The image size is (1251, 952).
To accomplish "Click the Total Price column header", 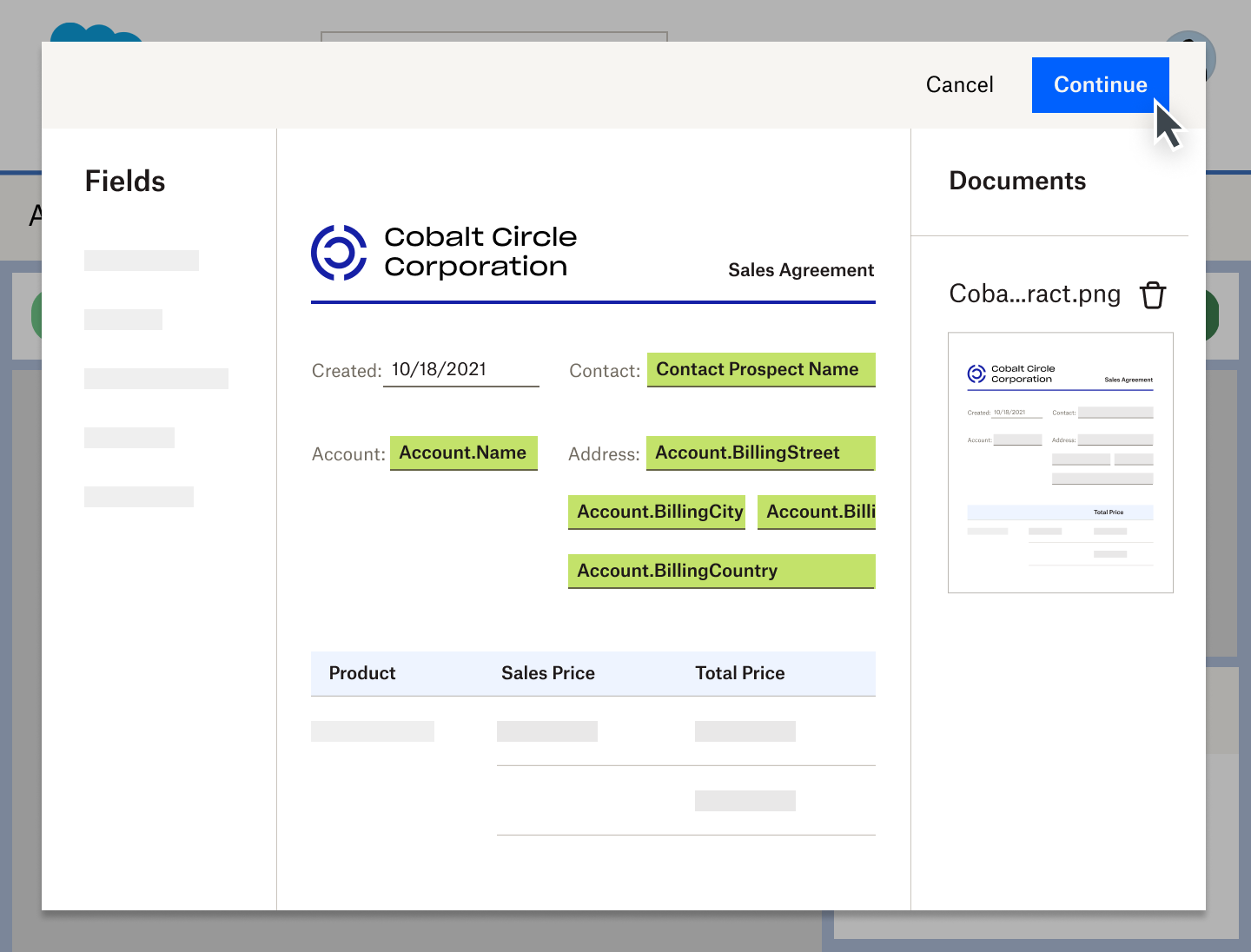I will [739, 673].
